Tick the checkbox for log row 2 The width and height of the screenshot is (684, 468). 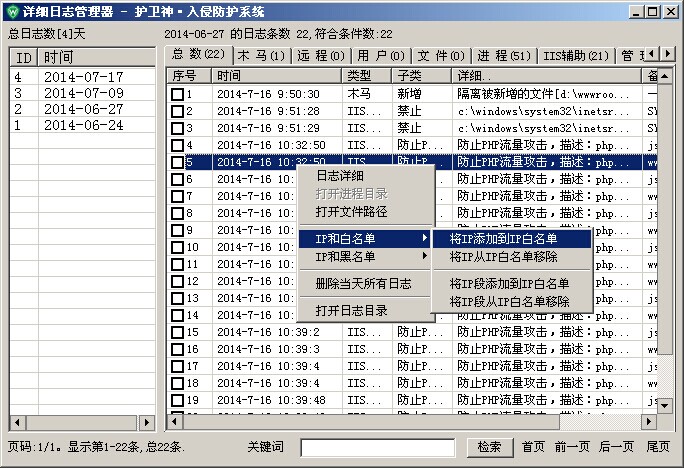[177, 111]
